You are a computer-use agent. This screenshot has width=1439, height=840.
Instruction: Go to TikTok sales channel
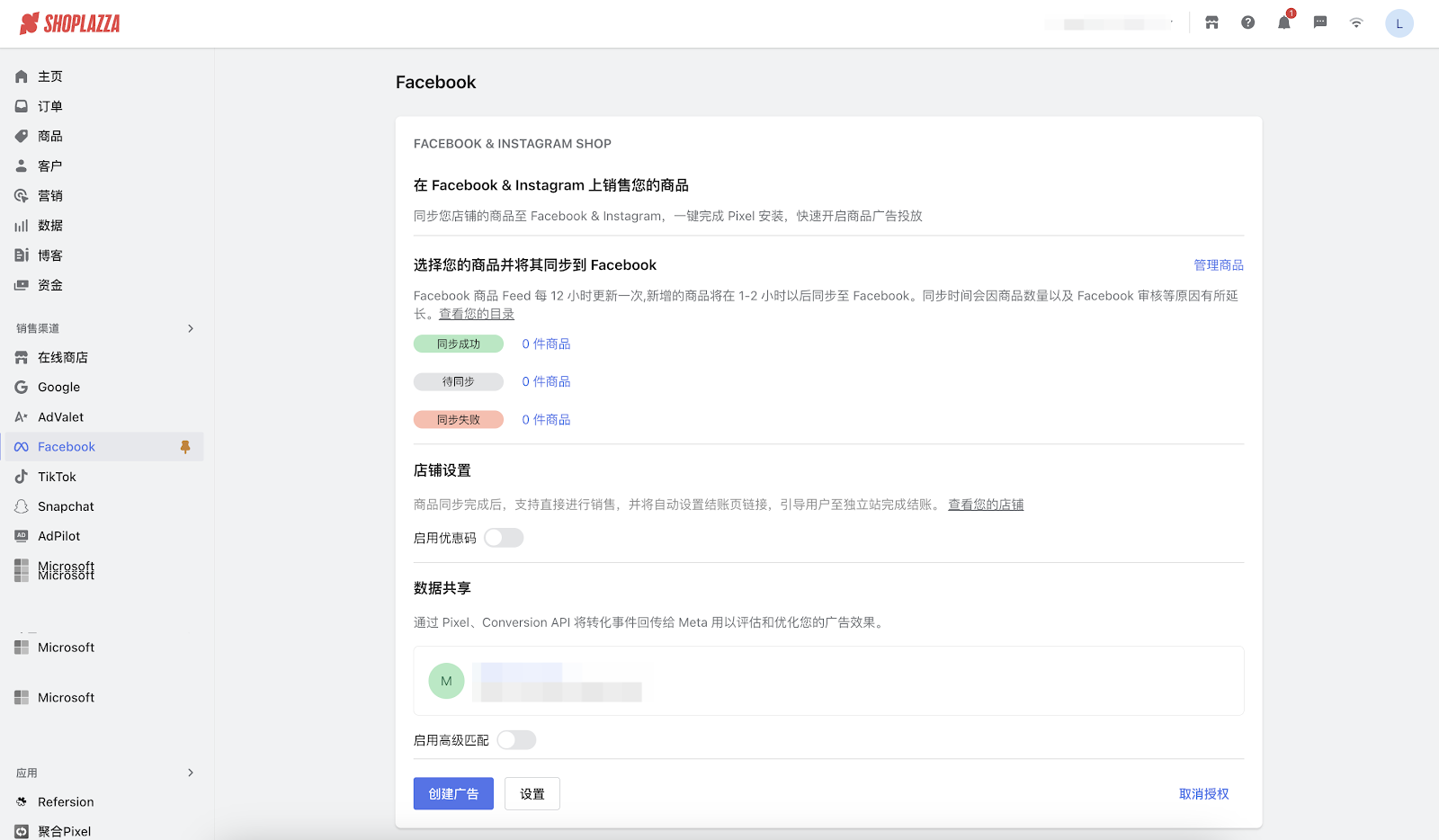point(57,477)
